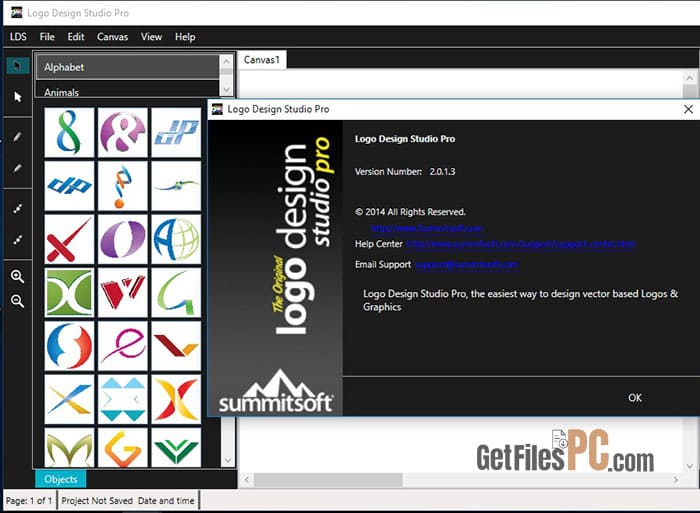Switch to the Canvas1 tab

pyautogui.click(x=262, y=59)
